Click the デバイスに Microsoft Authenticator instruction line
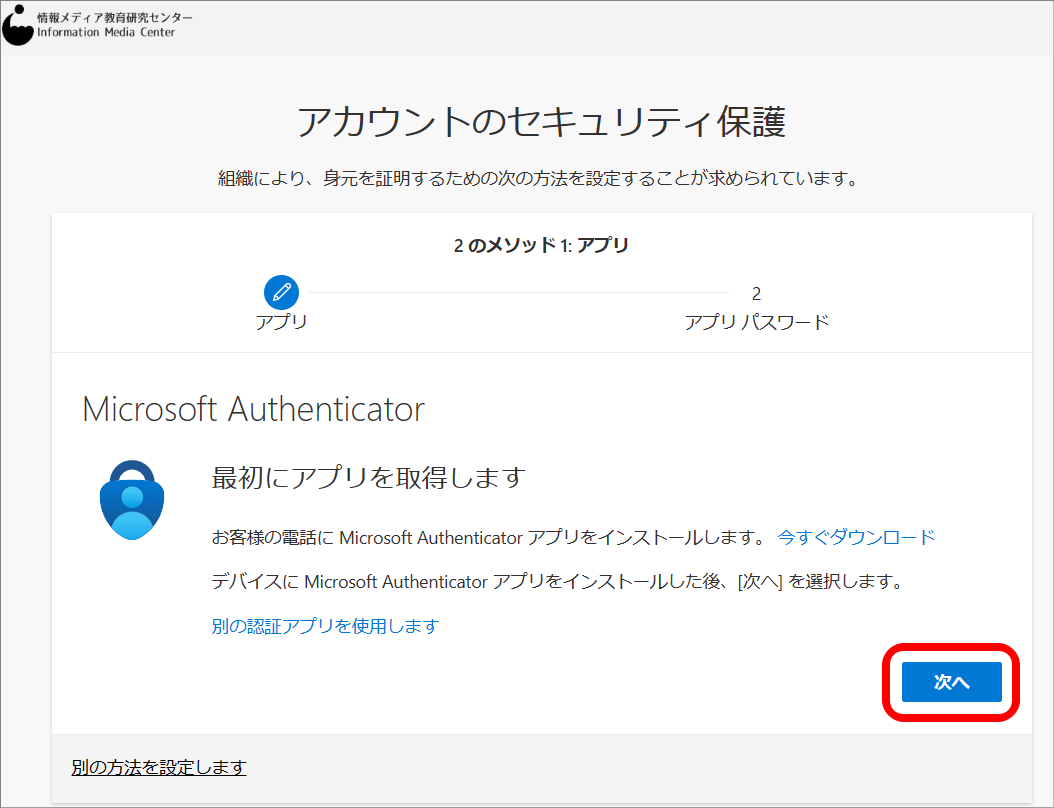 (x=558, y=581)
